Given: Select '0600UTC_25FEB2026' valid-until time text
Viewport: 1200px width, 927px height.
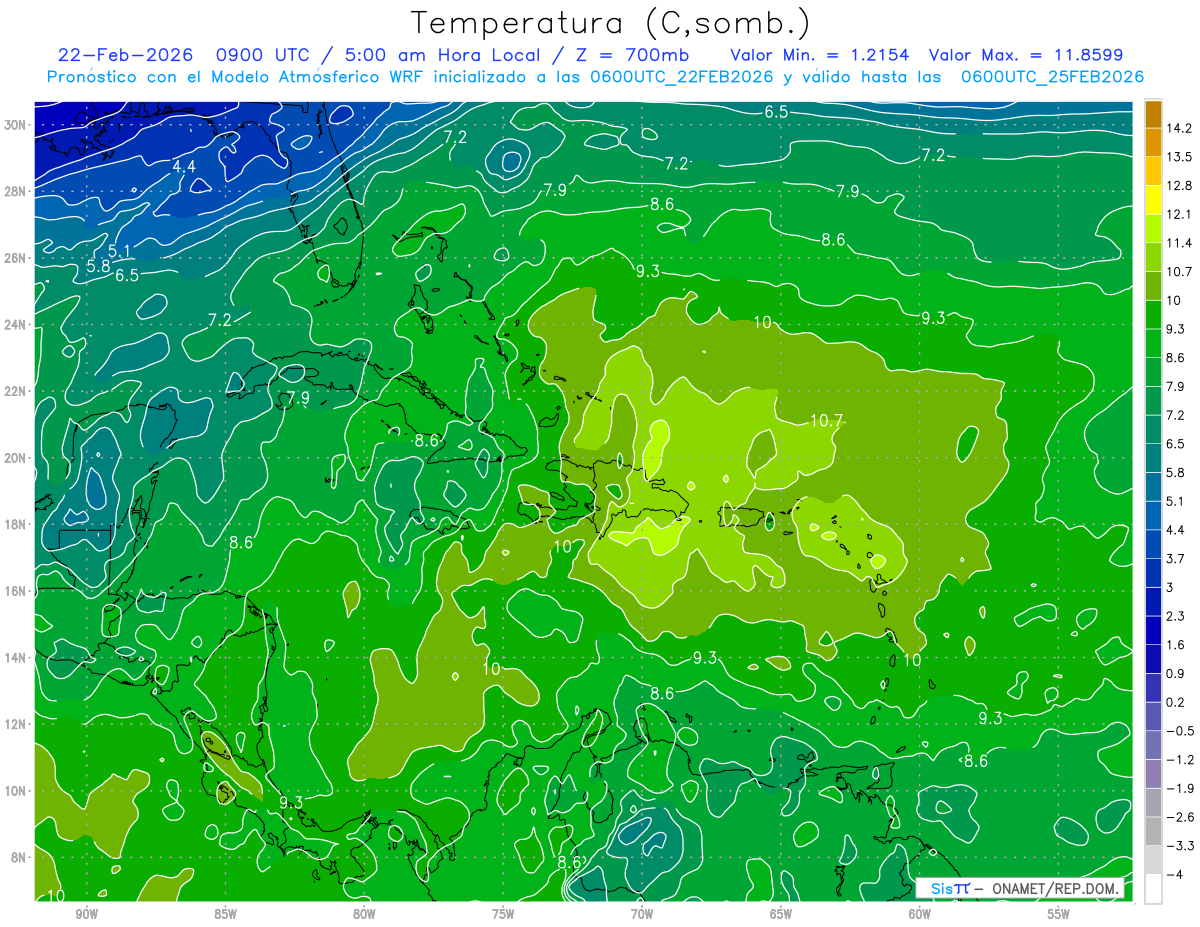Looking at the screenshot, I should (x=1052, y=77).
